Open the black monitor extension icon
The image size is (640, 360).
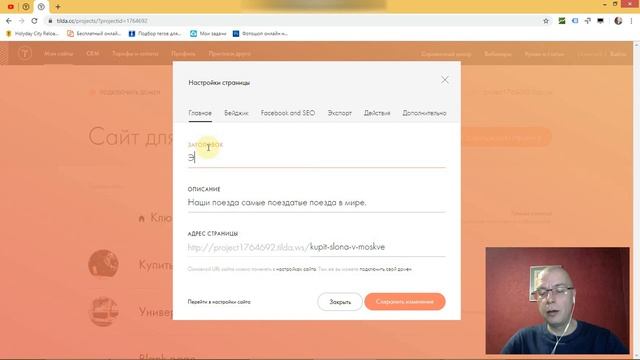(x=600, y=21)
